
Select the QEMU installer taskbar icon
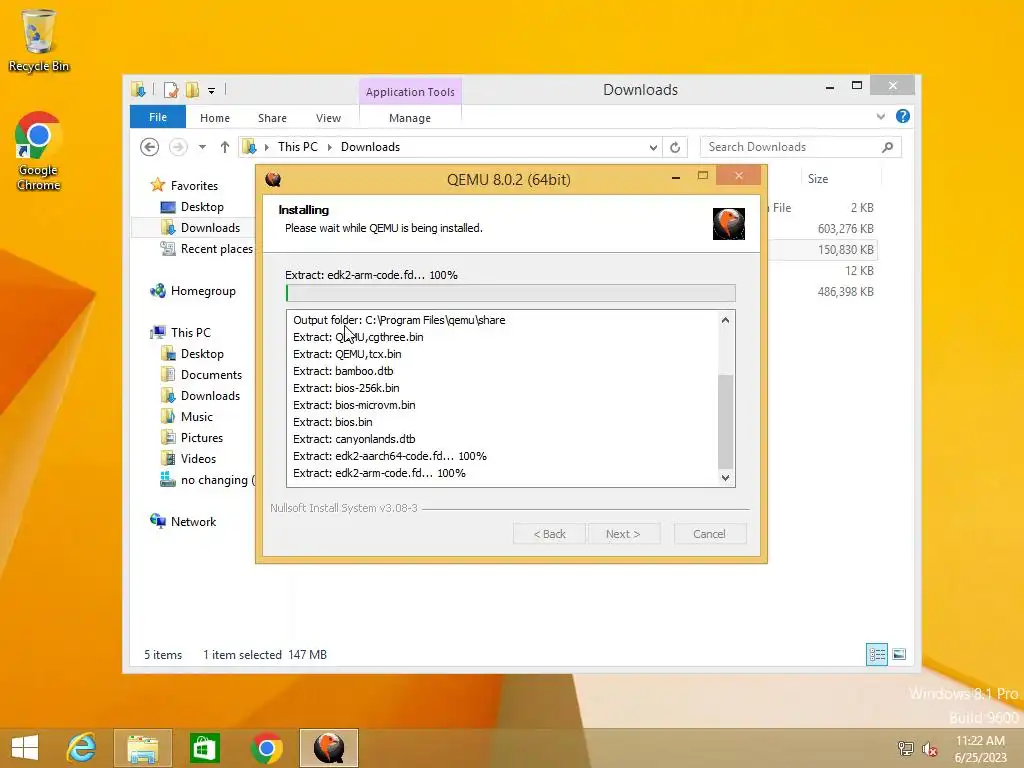328,748
